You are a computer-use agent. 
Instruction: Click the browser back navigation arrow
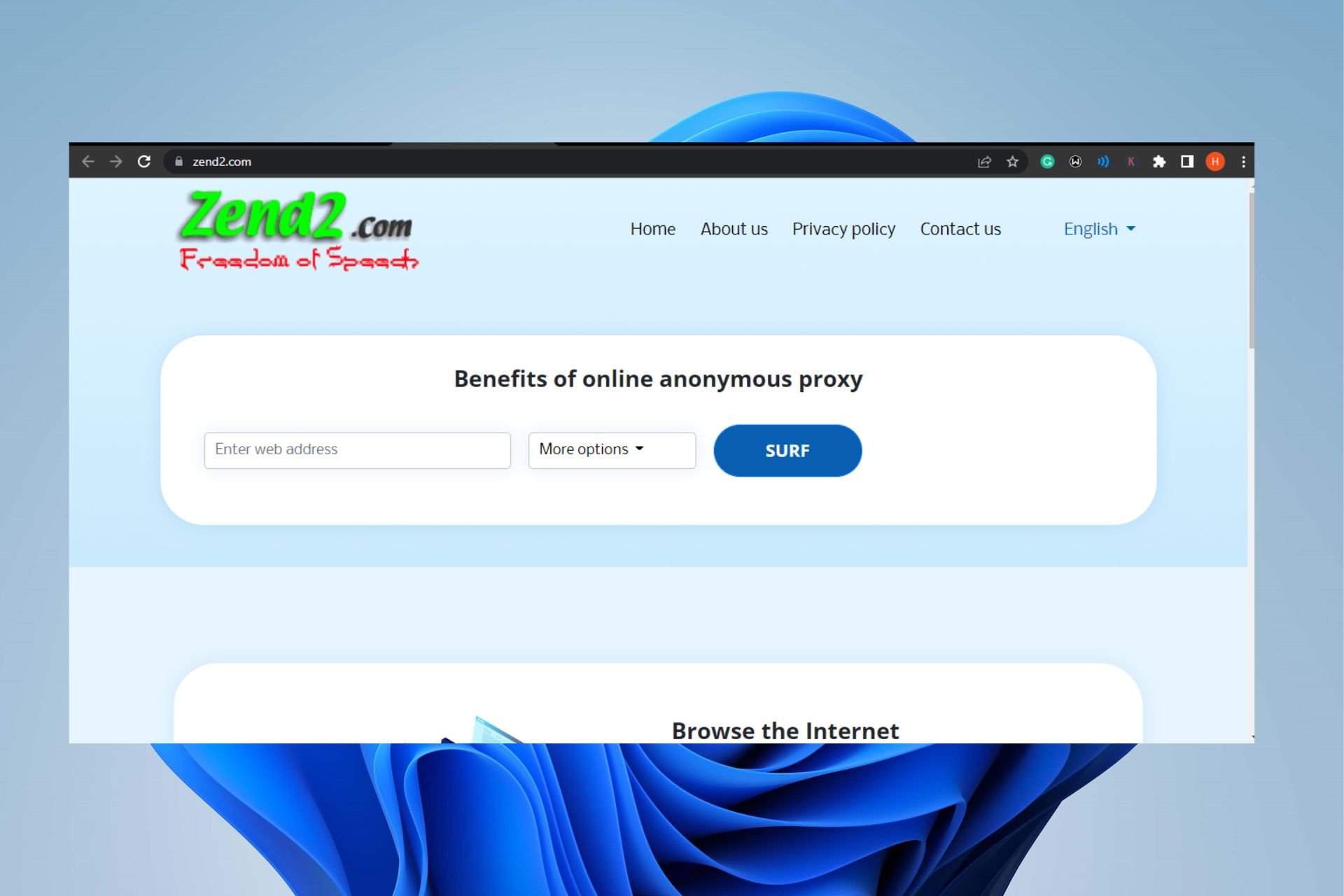click(x=88, y=161)
